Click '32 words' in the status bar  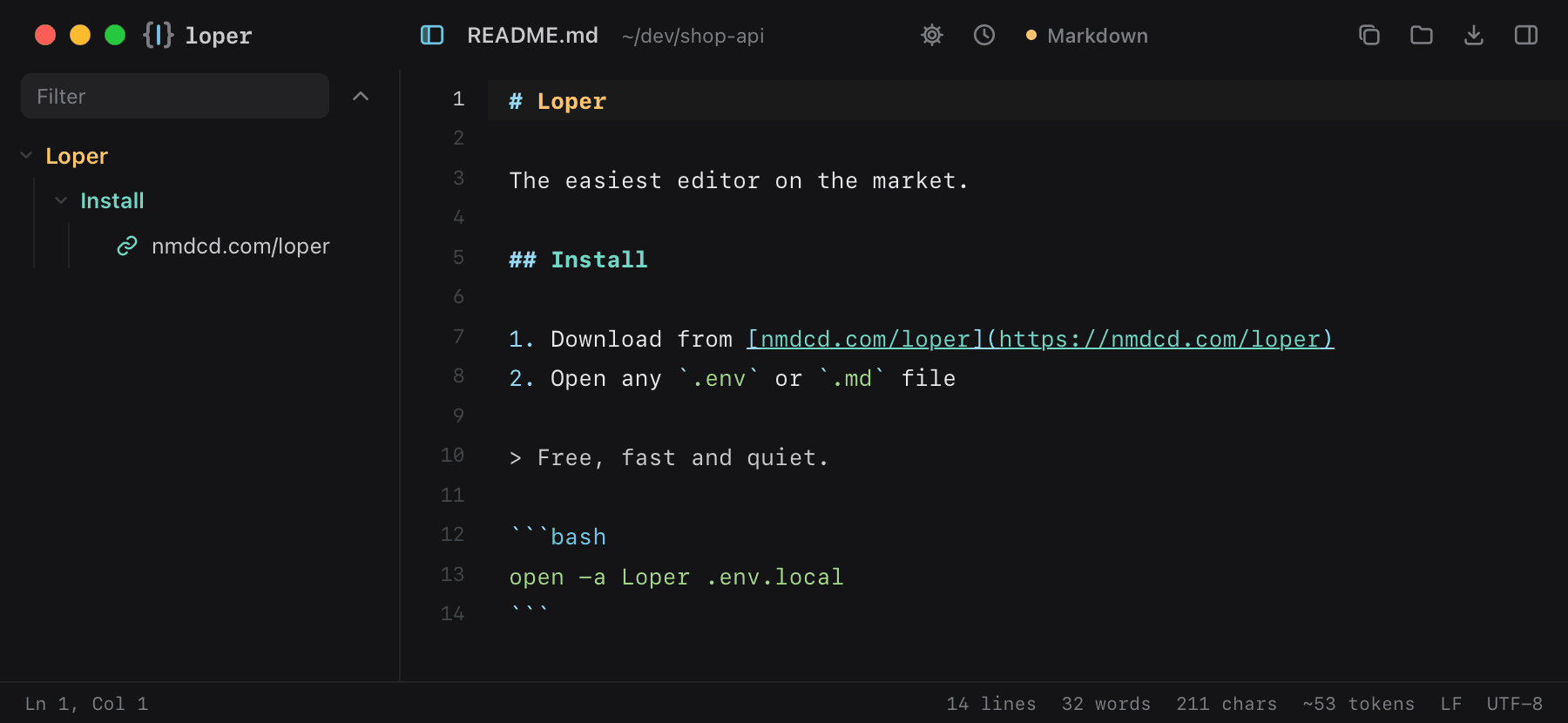(1106, 703)
